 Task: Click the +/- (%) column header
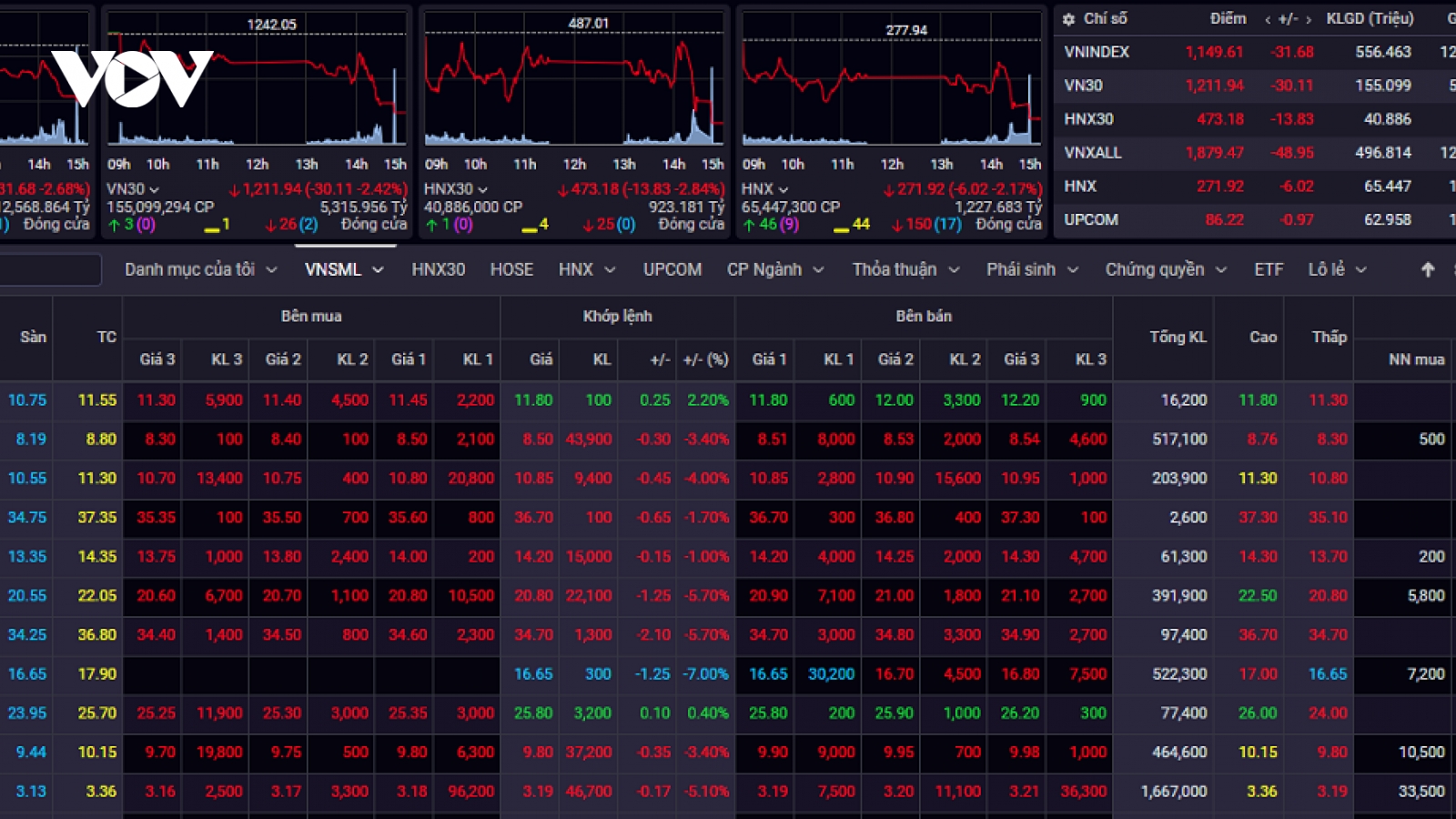click(x=705, y=359)
